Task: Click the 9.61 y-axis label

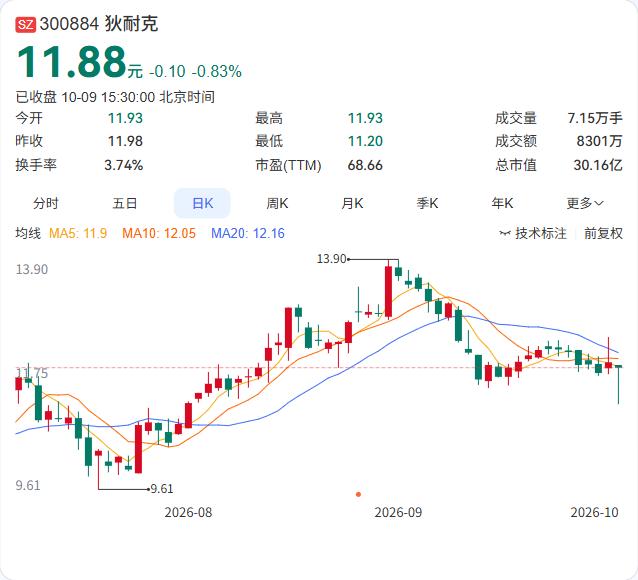Action: tap(28, 486)
